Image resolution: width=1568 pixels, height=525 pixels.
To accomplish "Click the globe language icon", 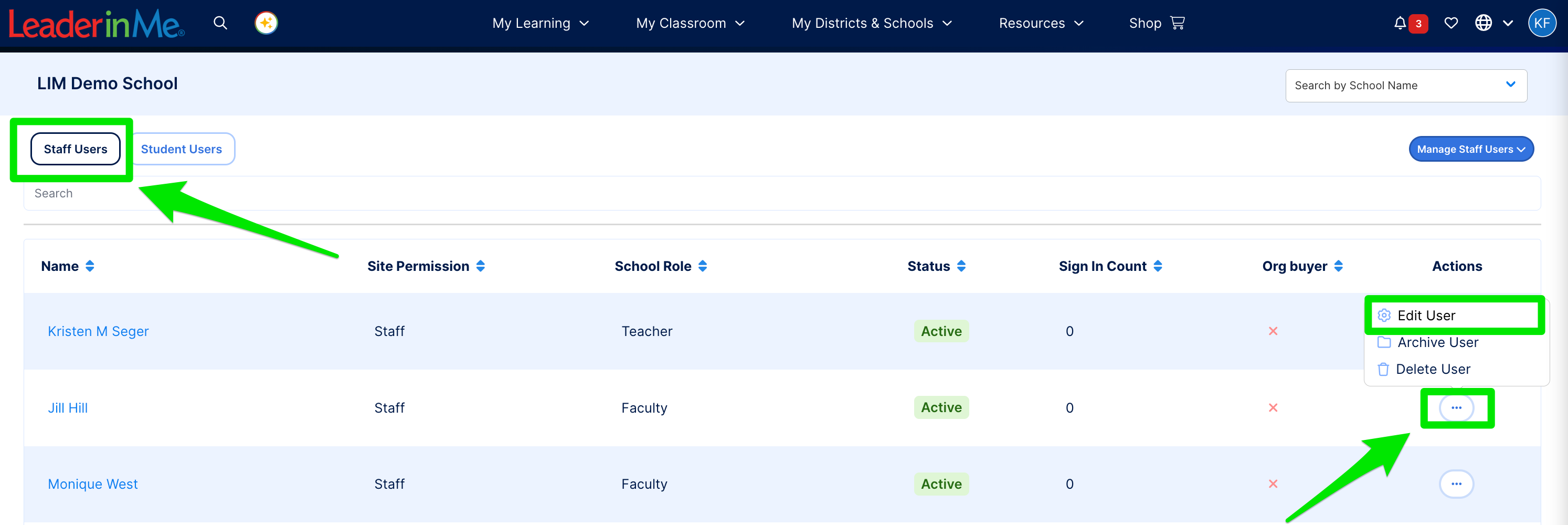I will [x=1483, y=23].
